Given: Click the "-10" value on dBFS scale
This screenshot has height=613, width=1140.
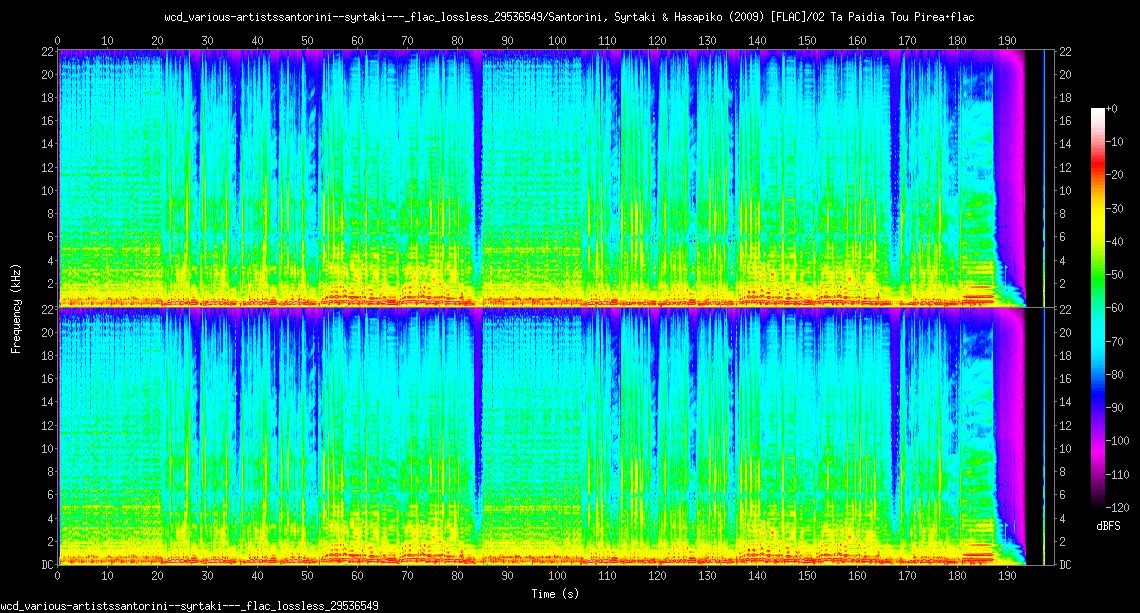Looking at the screenshot, I should click(x=1115, y=142).
